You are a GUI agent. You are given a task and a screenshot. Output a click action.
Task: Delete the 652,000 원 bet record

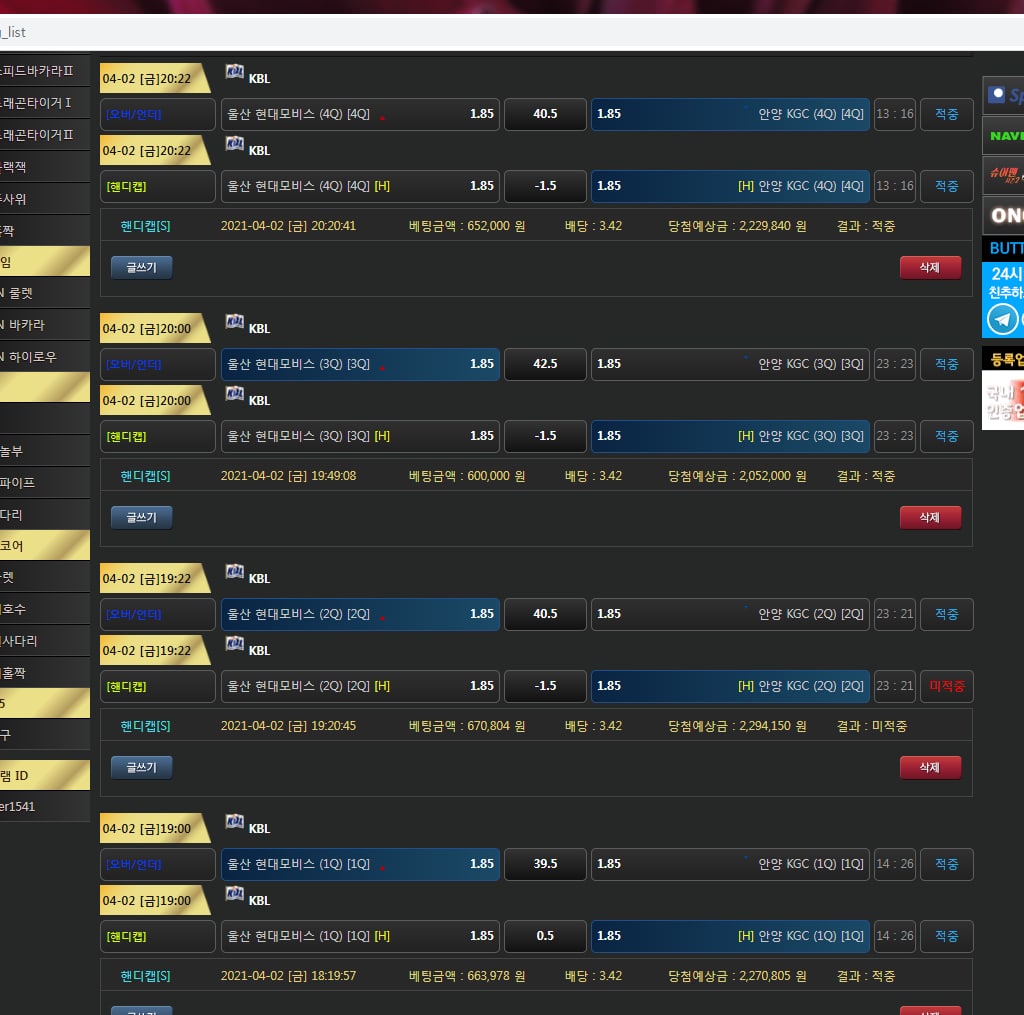pyautogui.click(x=930, y=267)
